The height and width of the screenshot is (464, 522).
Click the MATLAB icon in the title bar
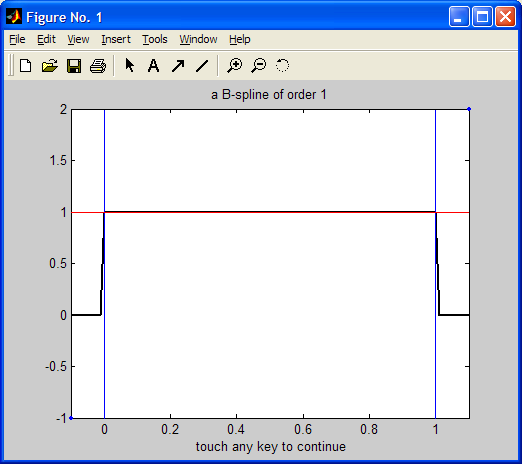pyautogui.click(x=14, y=17)
